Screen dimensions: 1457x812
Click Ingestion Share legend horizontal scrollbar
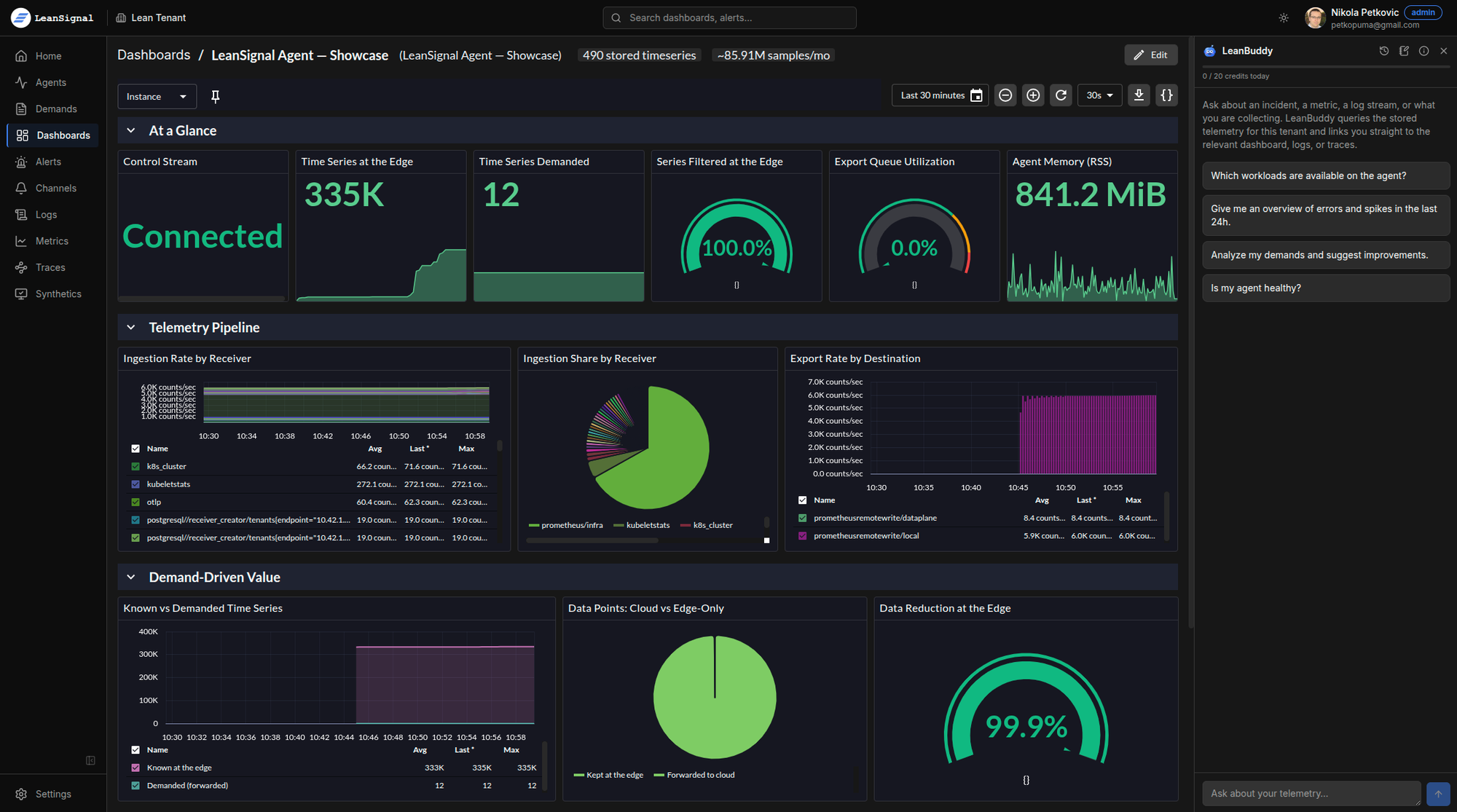coord(592,540)
